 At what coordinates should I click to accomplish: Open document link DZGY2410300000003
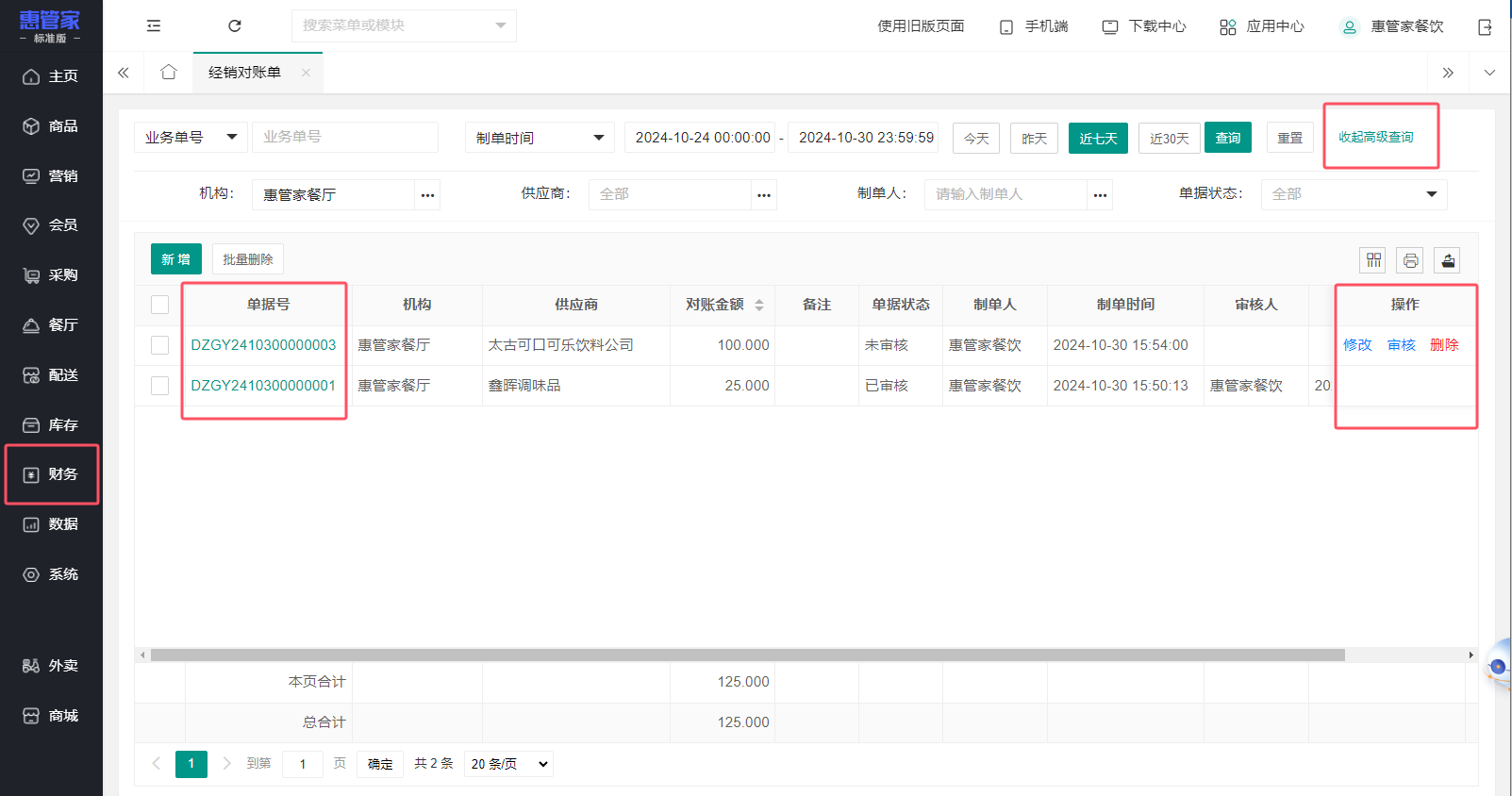click(x=263, y=345)
